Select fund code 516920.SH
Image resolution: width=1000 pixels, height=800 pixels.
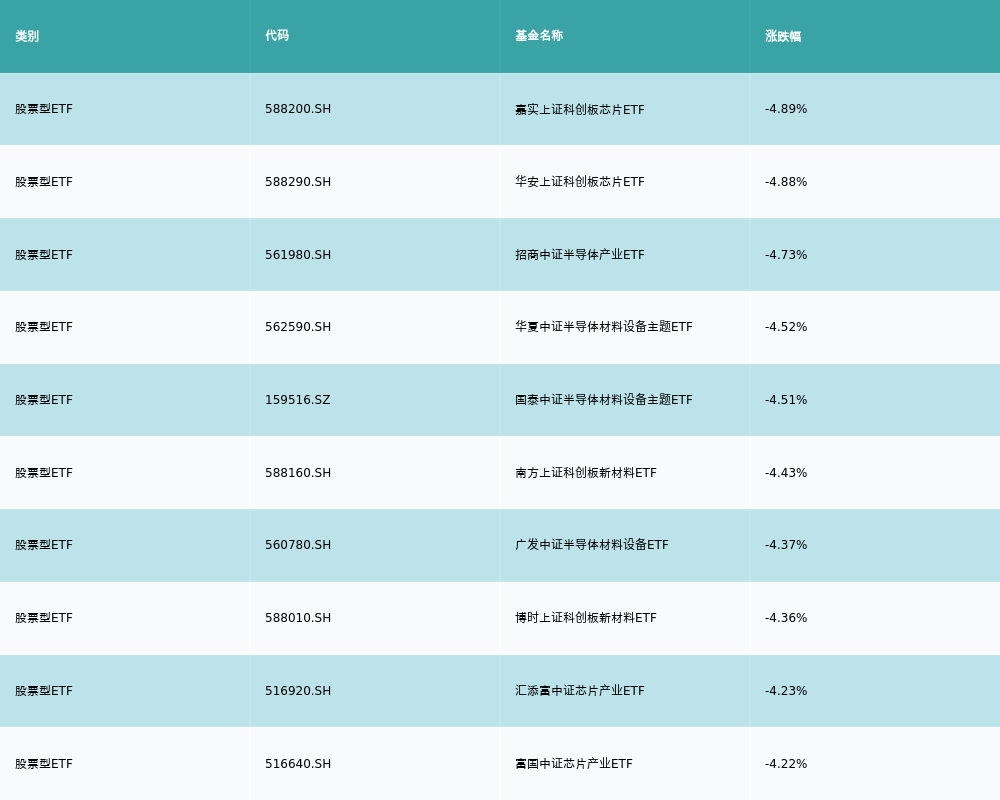(298, 691)
